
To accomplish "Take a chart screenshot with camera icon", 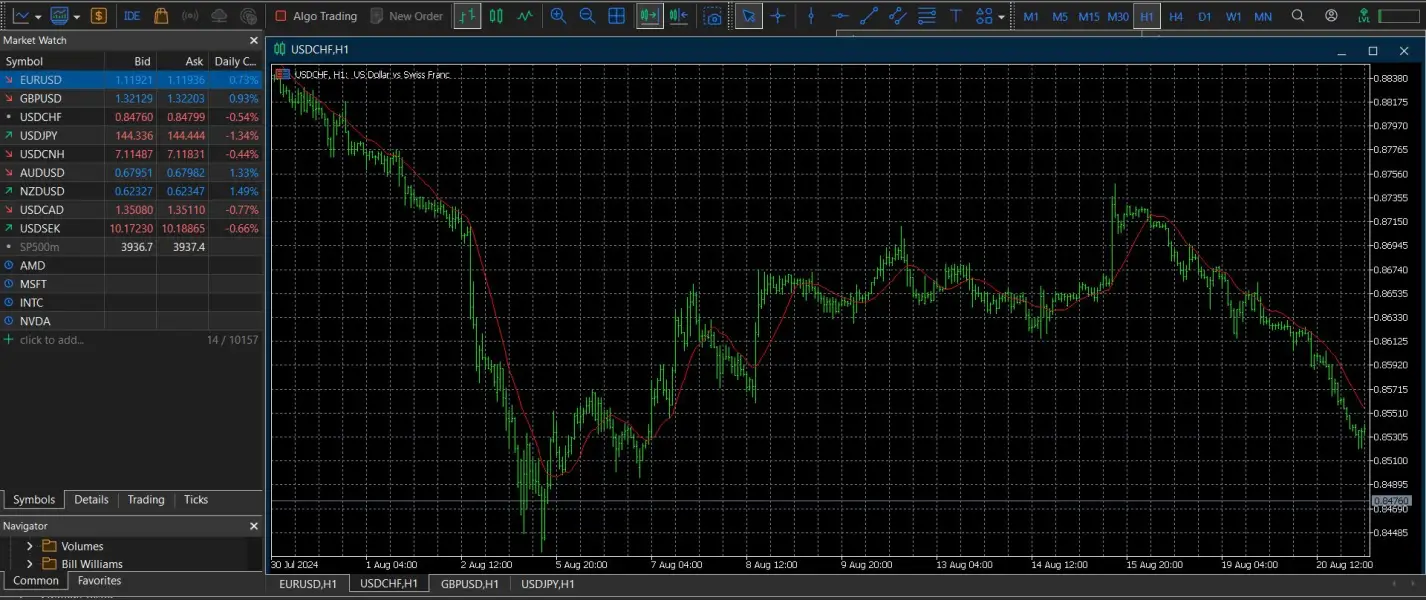I will coord(712,16).
